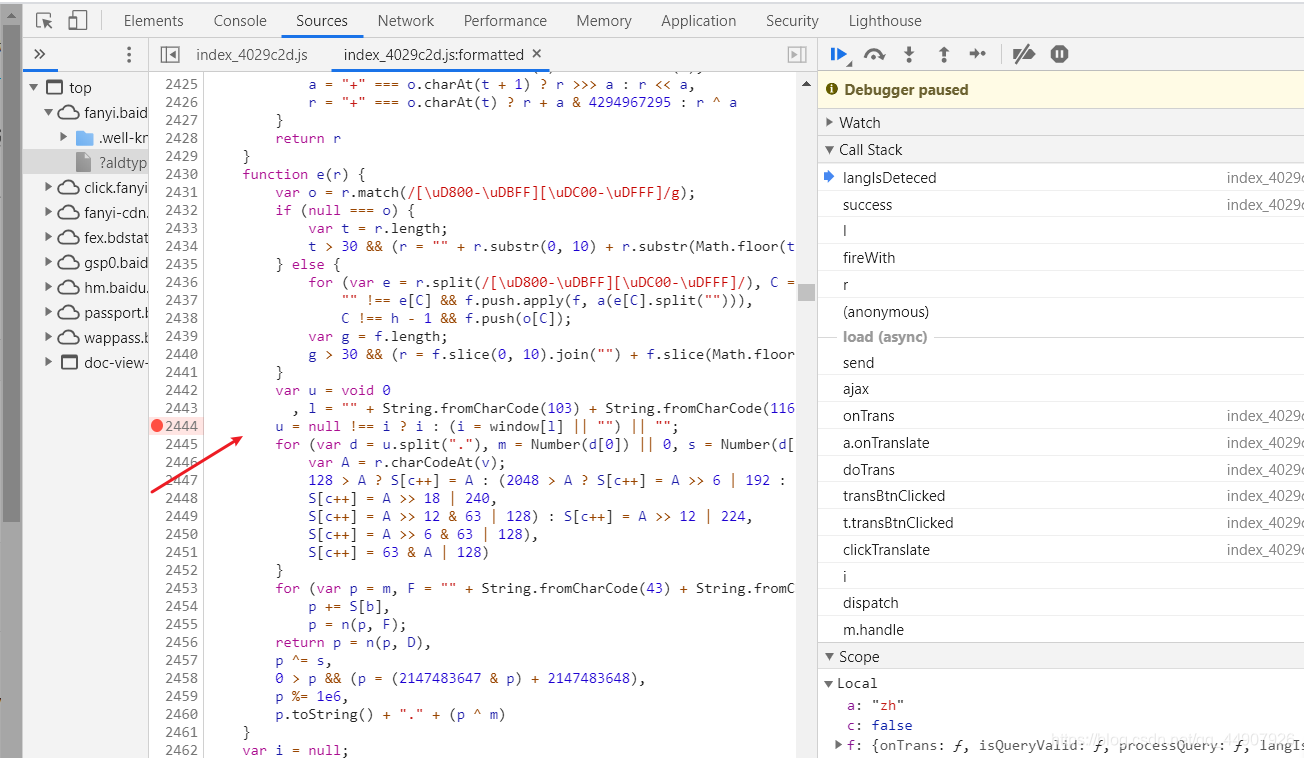
Task: Close the index_4029c2d.js:formatted tab
Action: point(536,54)
